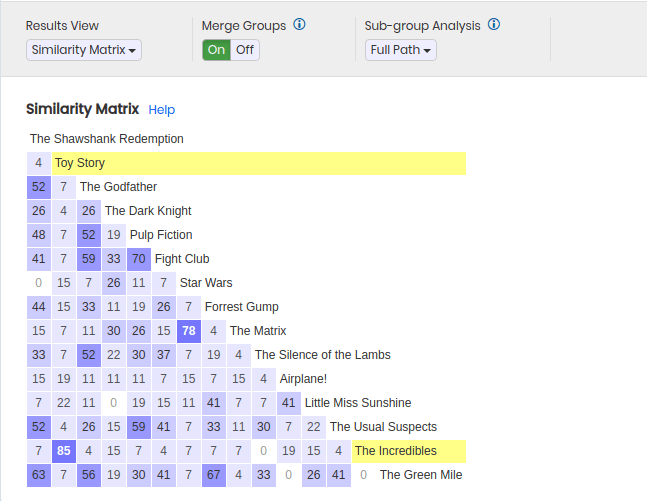
Task: Open the Similarity Matrix results view dropdown
Action: tap(84, 50)
